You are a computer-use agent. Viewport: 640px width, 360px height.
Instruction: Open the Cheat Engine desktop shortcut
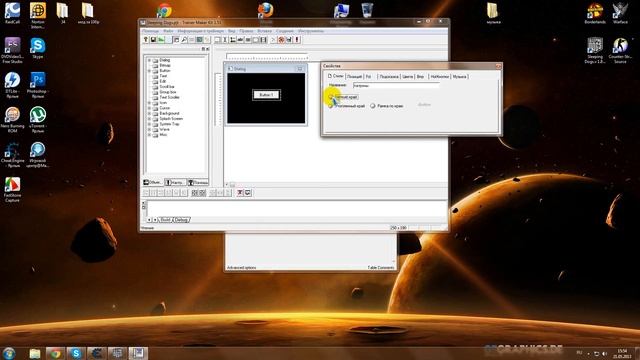[x=13, y=155]
